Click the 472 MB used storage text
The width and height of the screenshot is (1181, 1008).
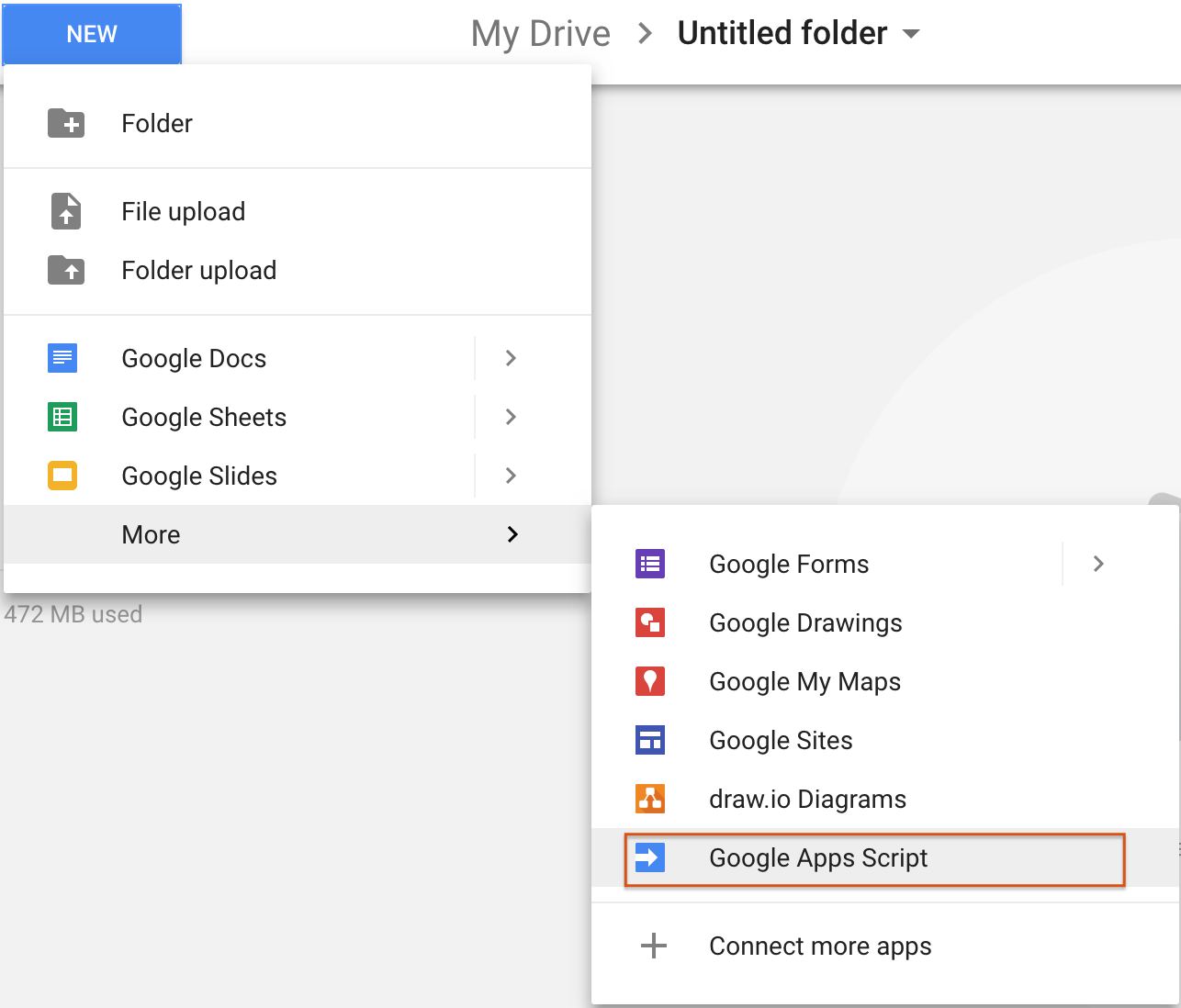click(x=73, y=614)
